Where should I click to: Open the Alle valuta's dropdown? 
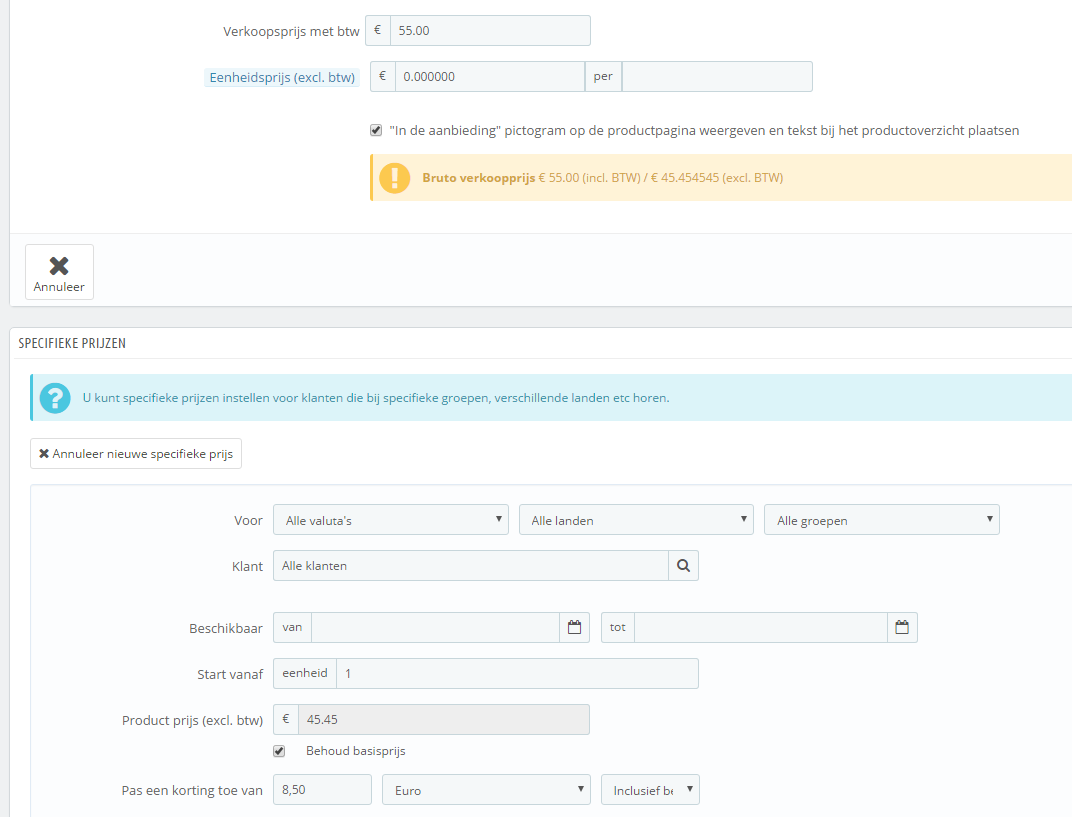[390, 520]
